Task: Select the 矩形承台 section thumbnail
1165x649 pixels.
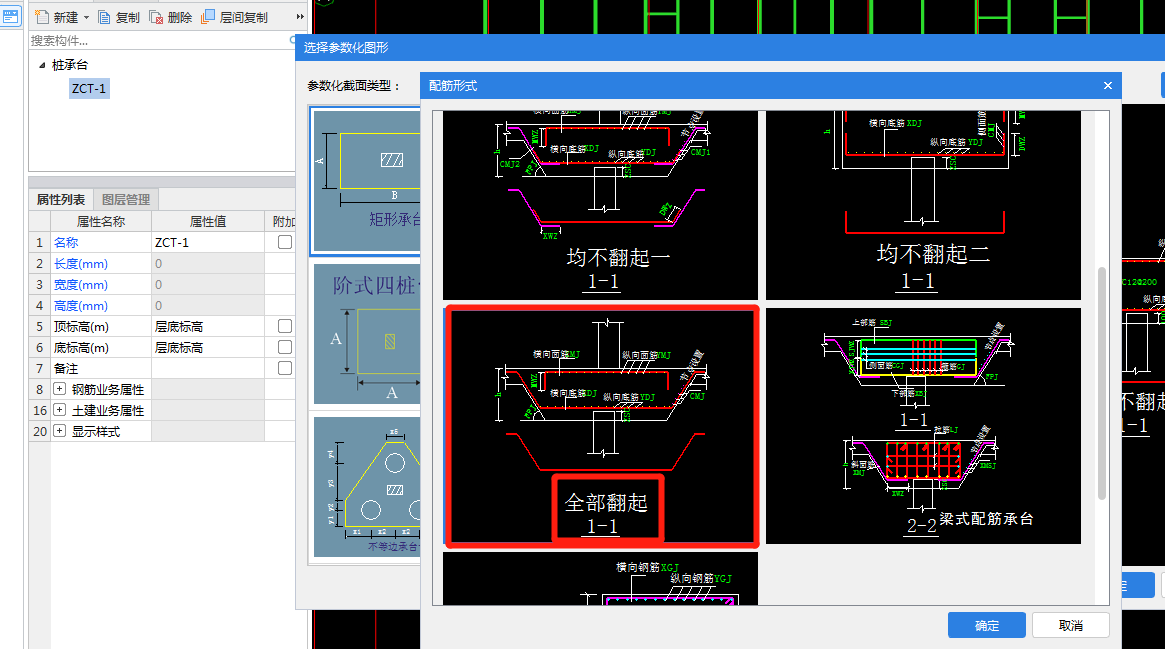Action: pos(366,180)
